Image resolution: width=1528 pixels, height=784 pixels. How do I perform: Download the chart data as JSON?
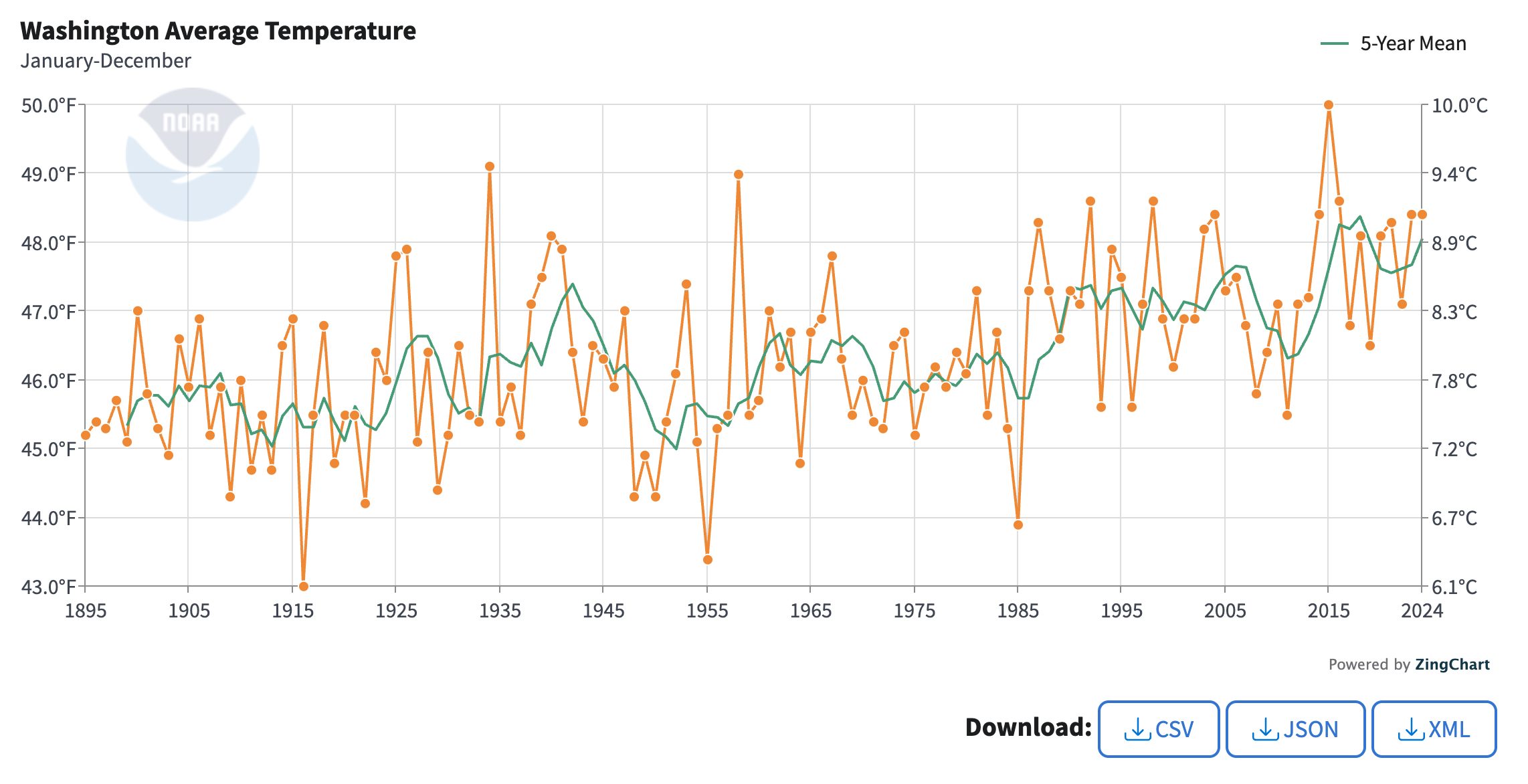[x=1295, y=729]
